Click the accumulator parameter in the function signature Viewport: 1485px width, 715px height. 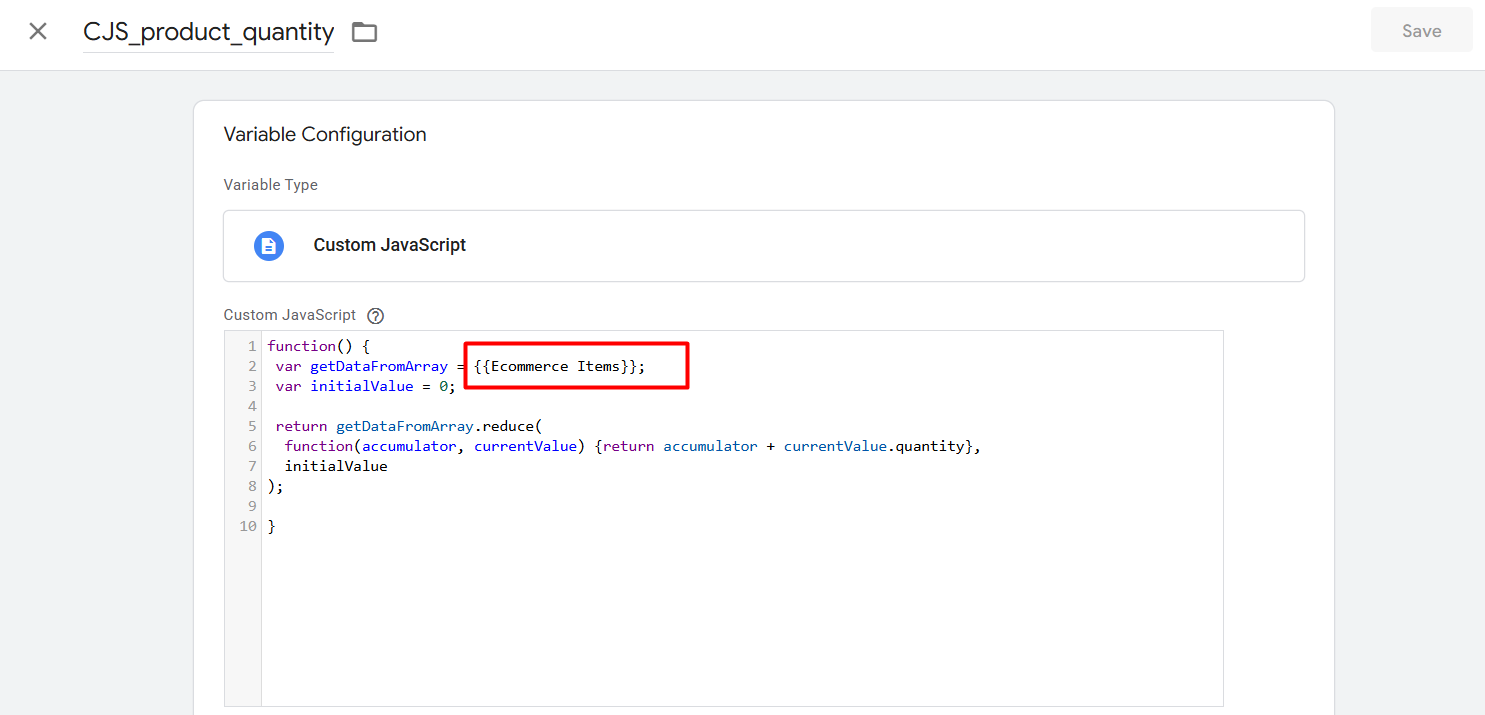tap(408, 447)
